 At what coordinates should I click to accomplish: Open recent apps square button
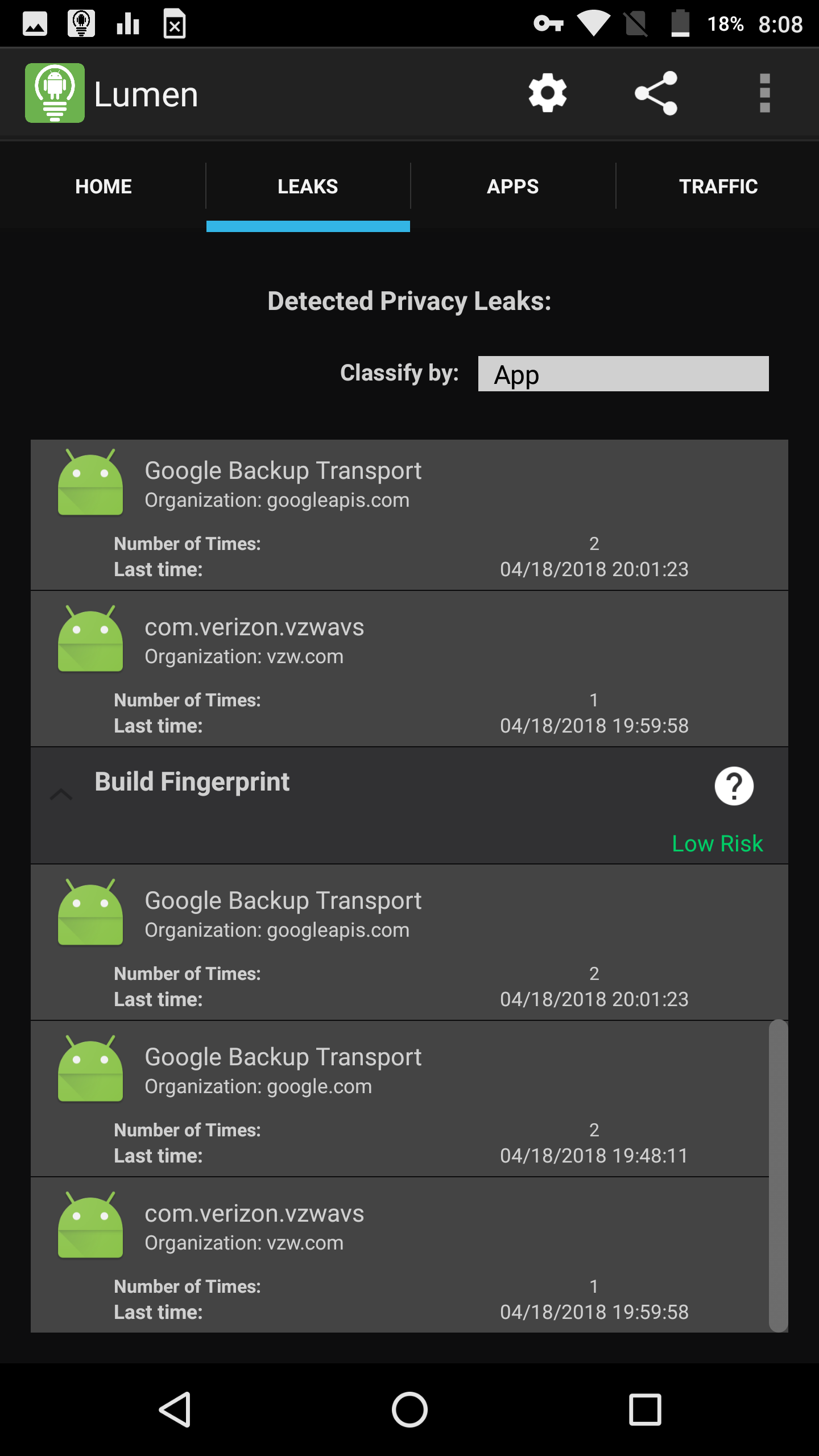coord(645,1409)
